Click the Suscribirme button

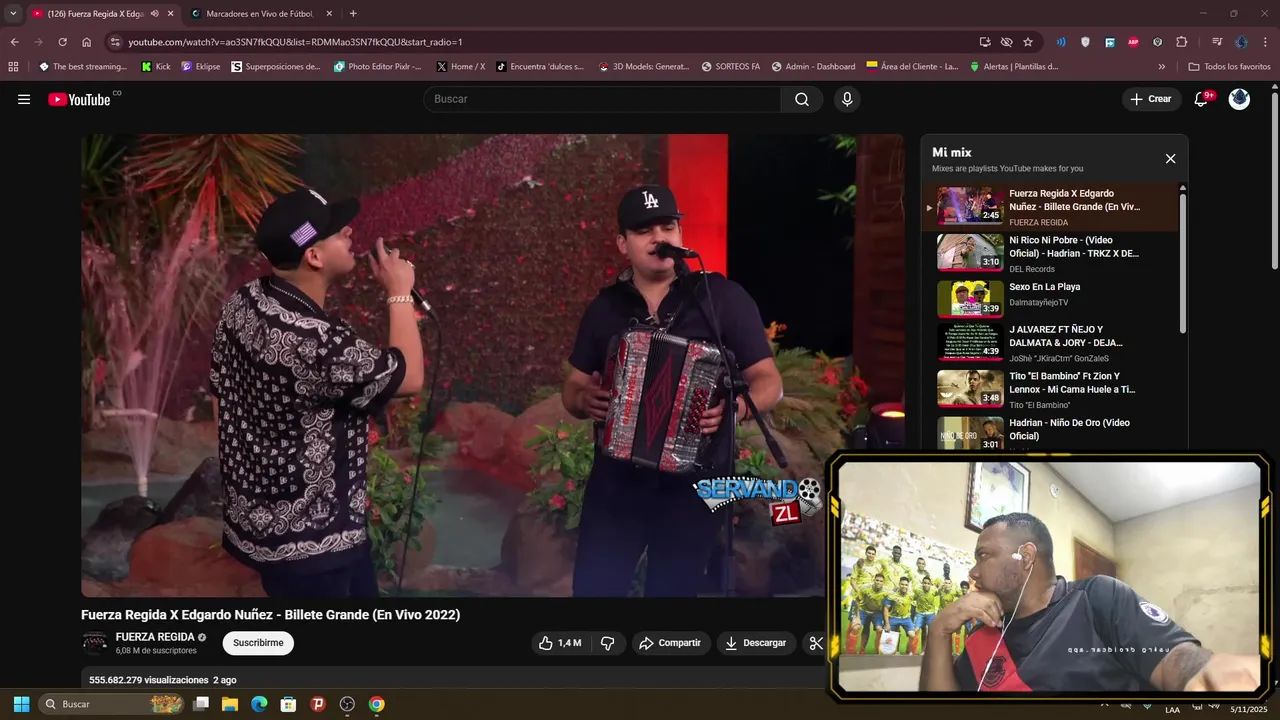(x=258, y=643)
